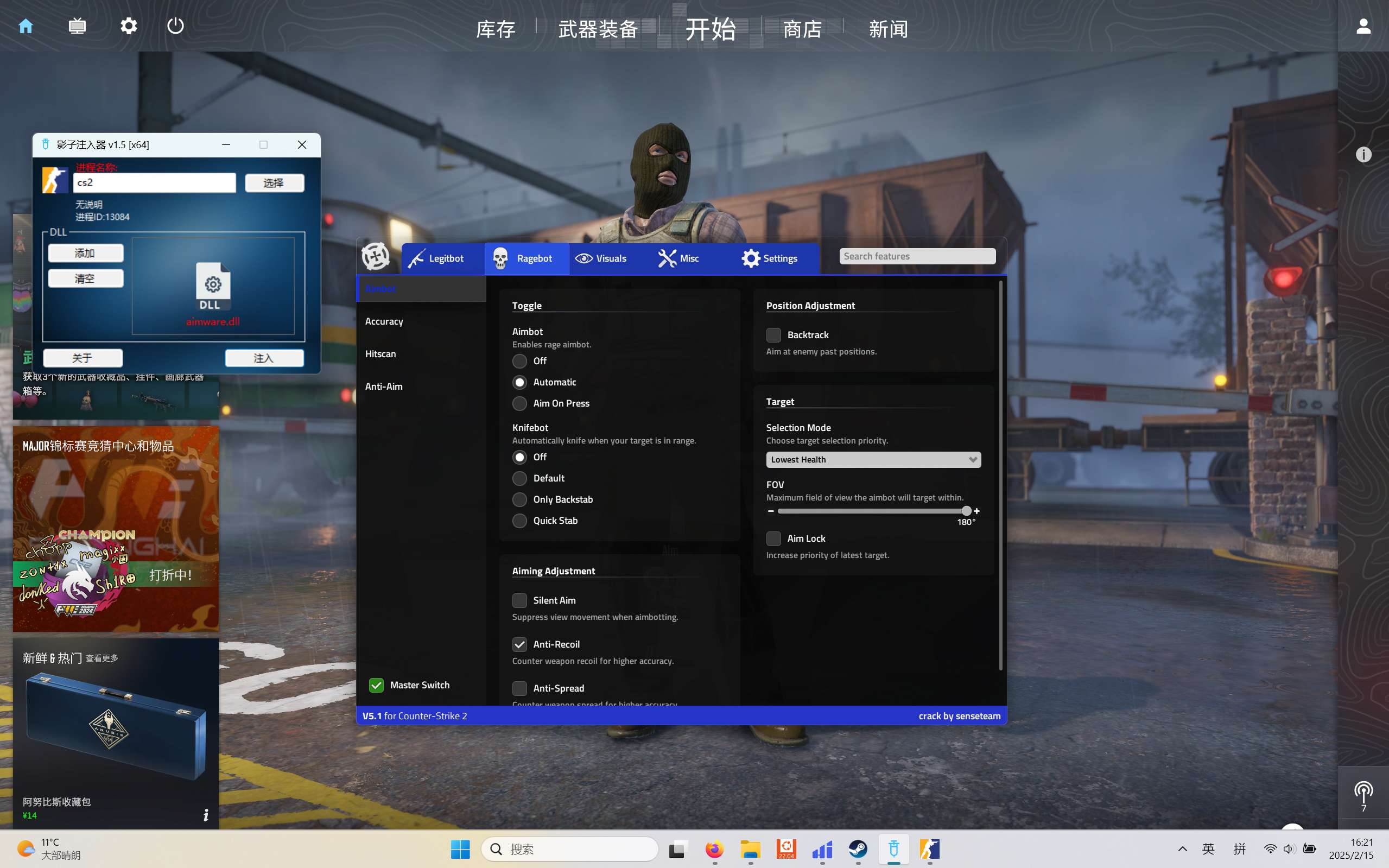Open the volume tray icon
The image size is (1389, 868).
click(1289, 849)
